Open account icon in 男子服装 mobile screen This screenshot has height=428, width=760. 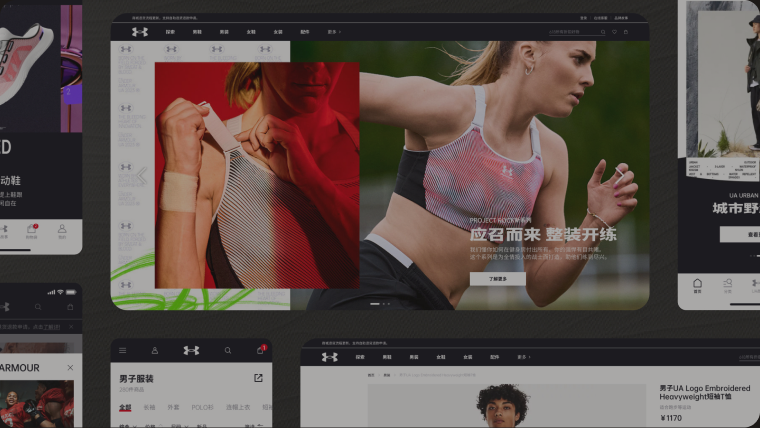(155, 350)
